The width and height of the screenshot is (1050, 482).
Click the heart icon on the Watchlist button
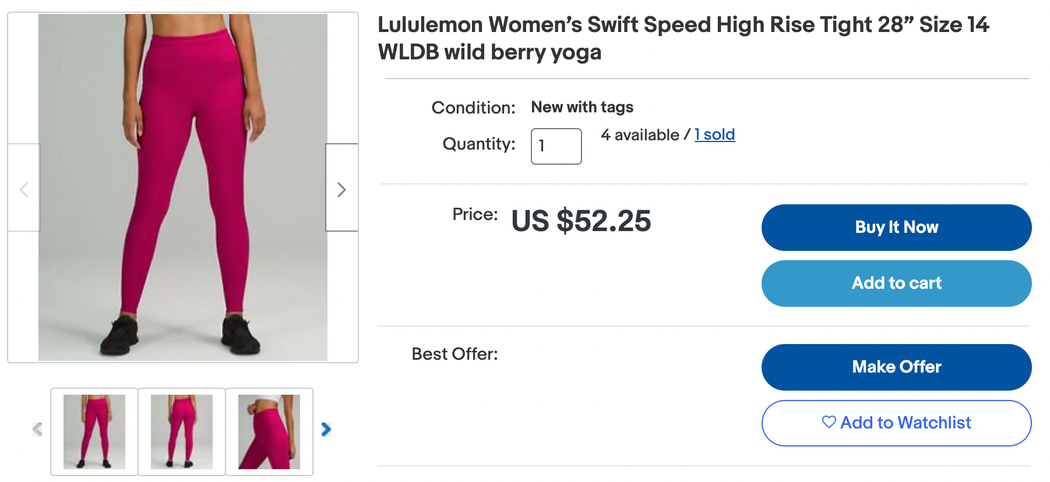pos(828,423)
